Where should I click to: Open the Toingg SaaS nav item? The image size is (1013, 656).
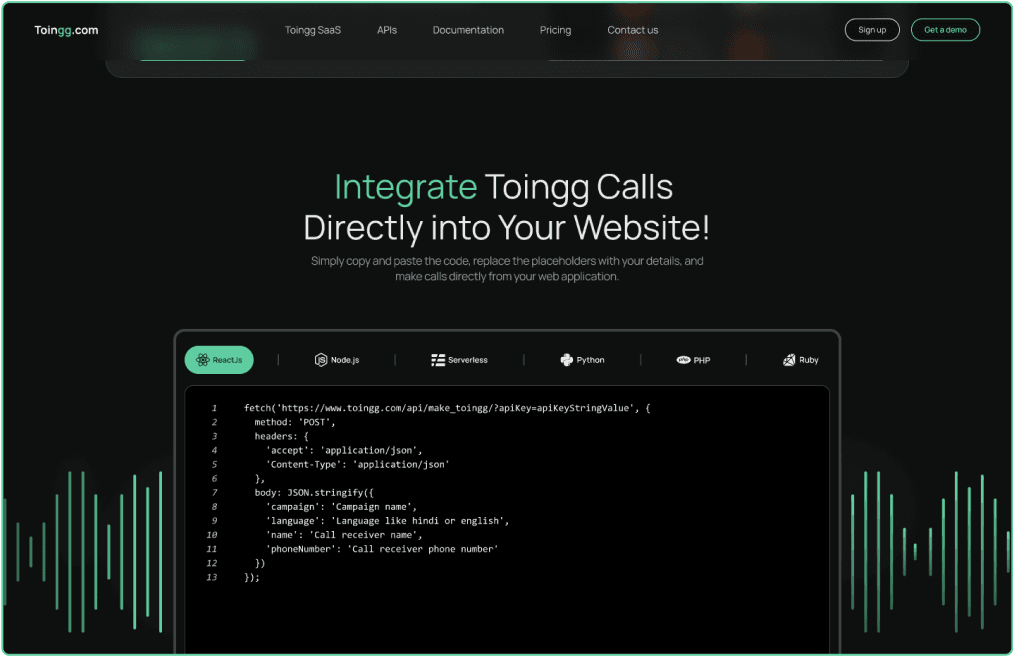click(313, 30)
